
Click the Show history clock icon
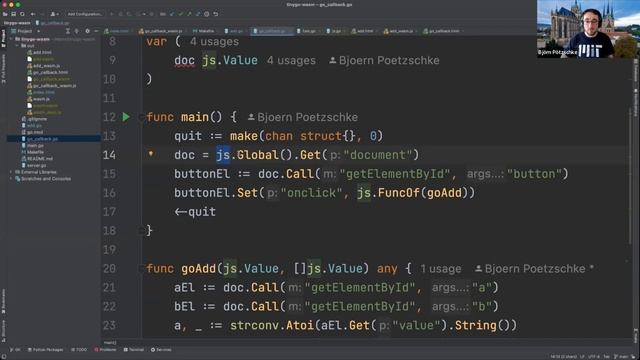pyautogui.click(x=207, y=14)
